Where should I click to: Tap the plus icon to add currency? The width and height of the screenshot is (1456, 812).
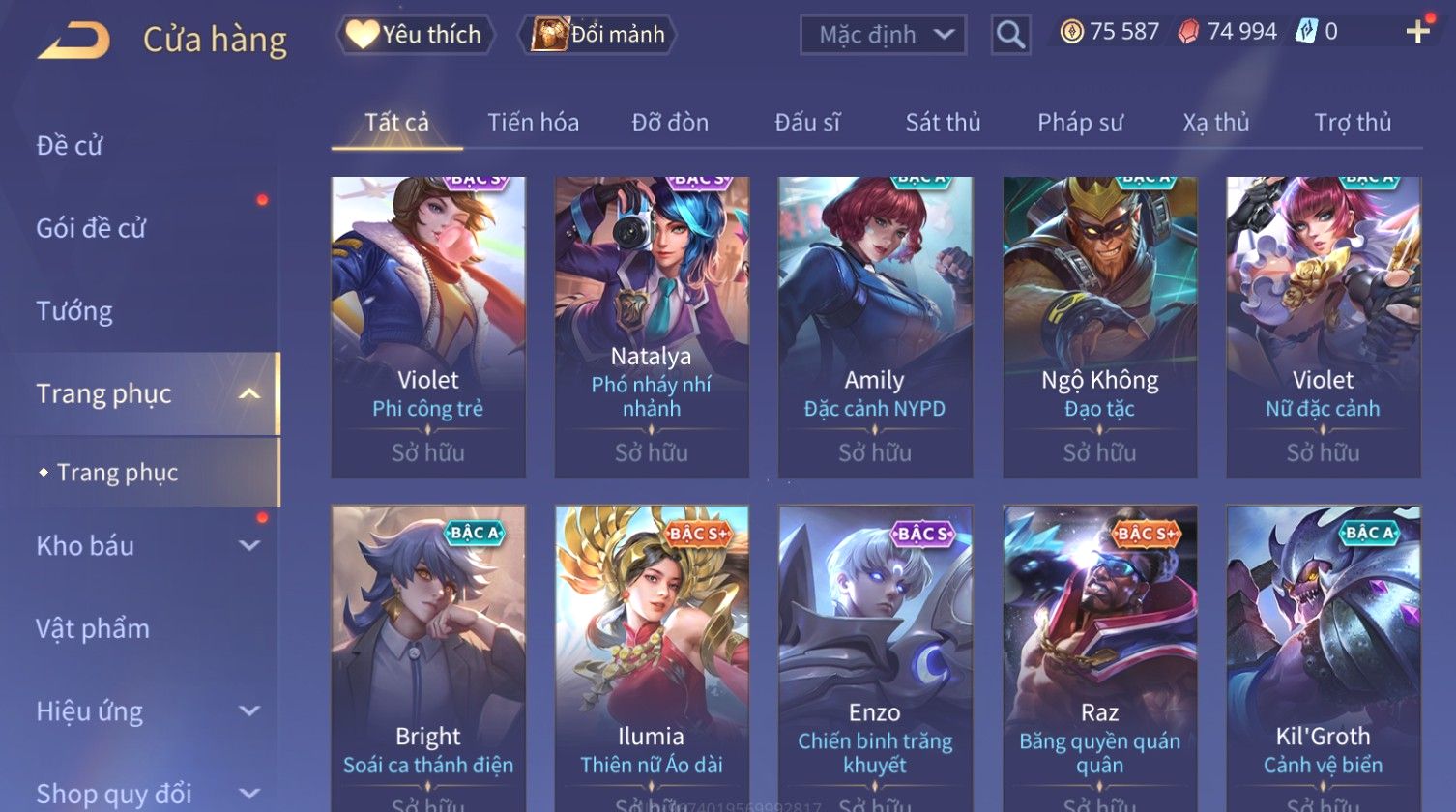[x=1417, y=32]
